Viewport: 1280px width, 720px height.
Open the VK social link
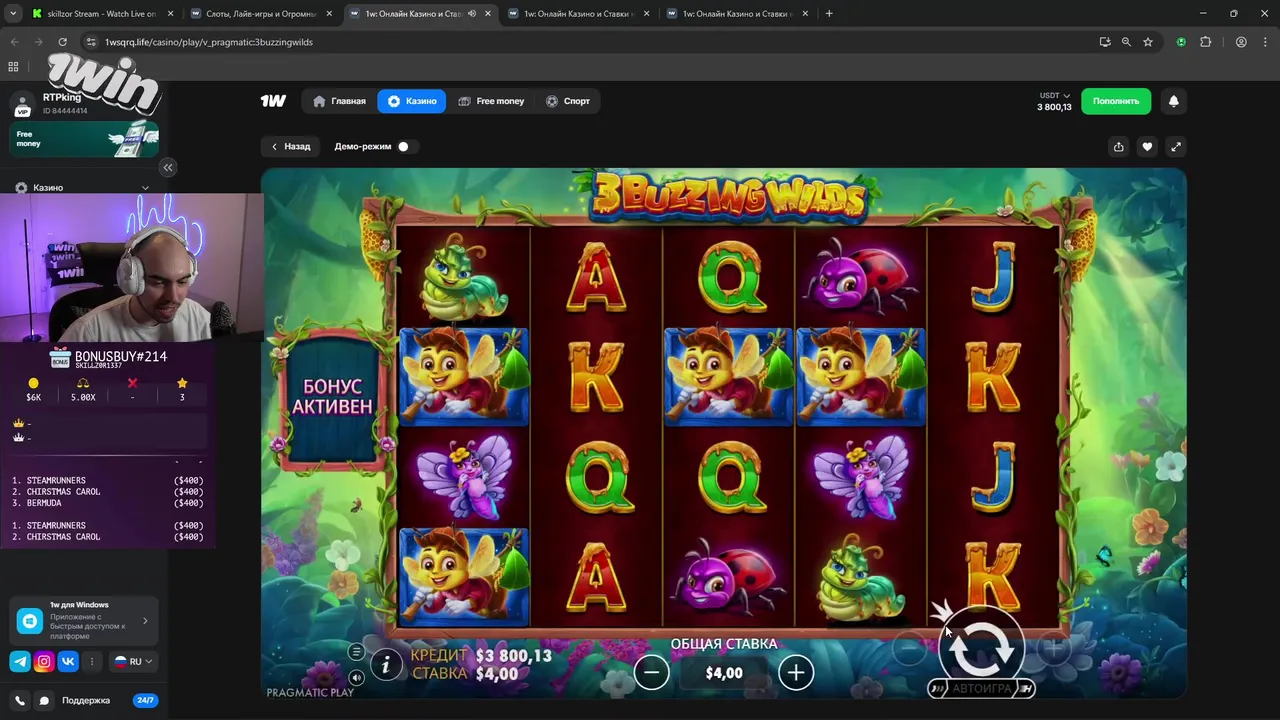coord(68,661)
